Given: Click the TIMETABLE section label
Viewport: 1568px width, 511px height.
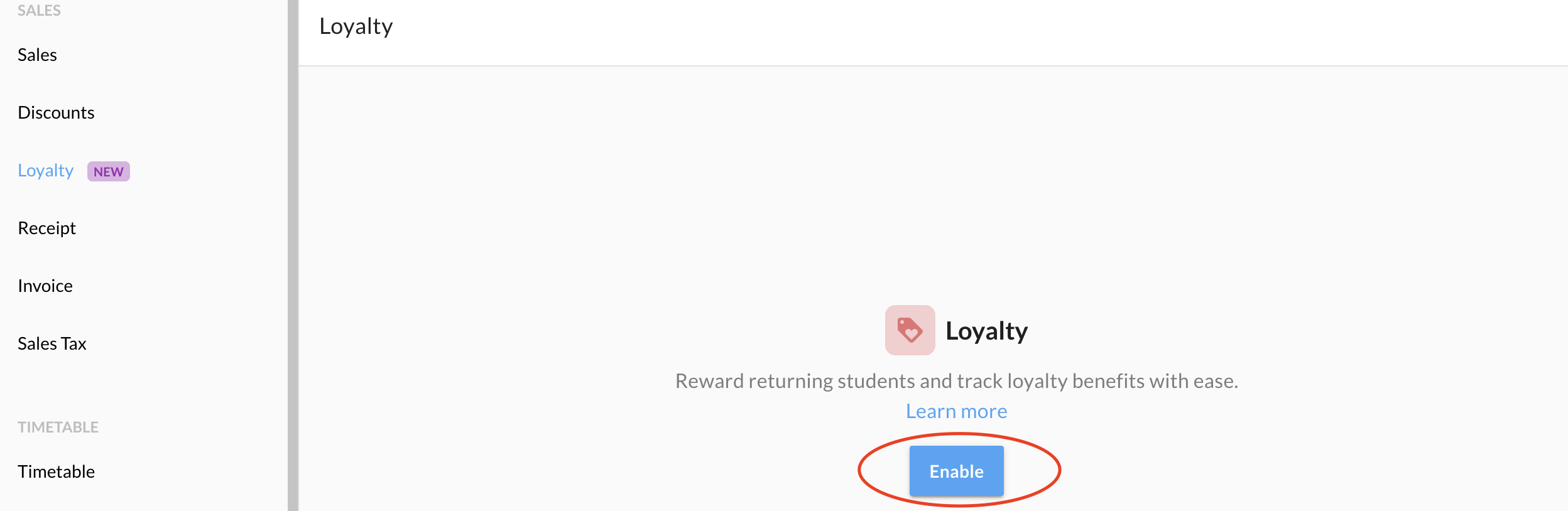Looking at the screenshot, I should tap(58, 428).
